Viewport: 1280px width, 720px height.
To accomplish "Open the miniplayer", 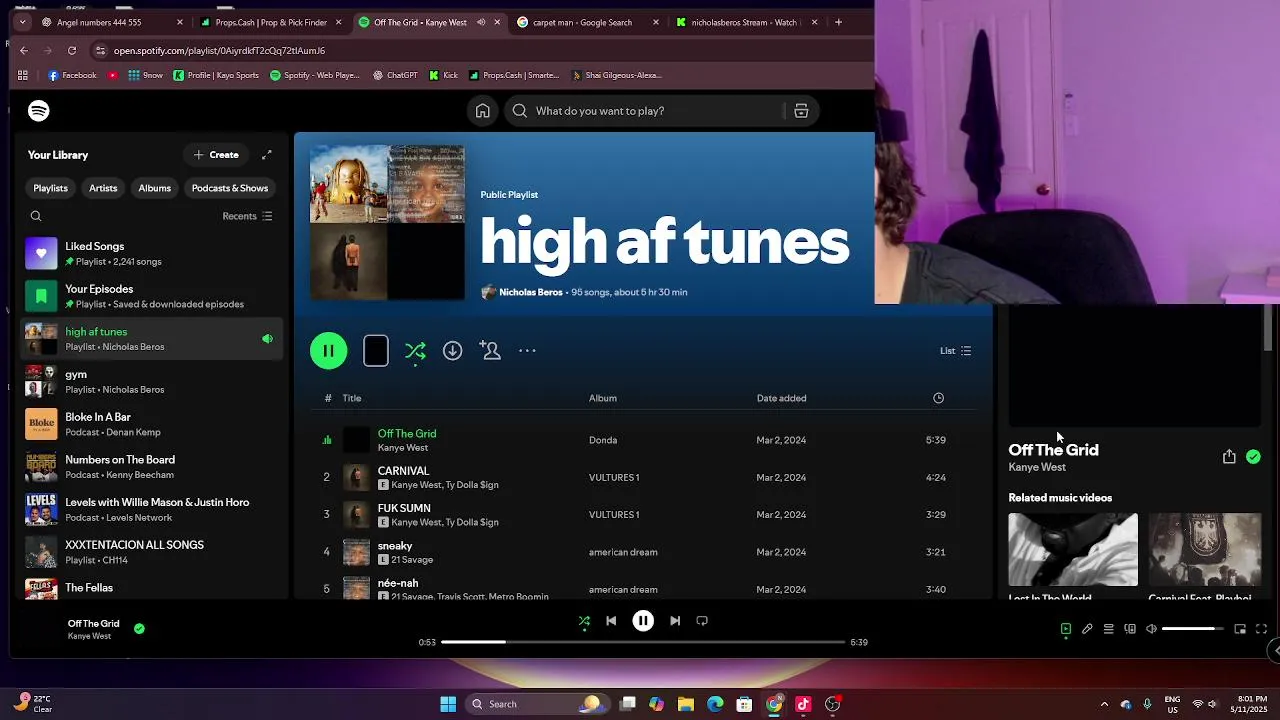I will click(x=1240, y=629).
